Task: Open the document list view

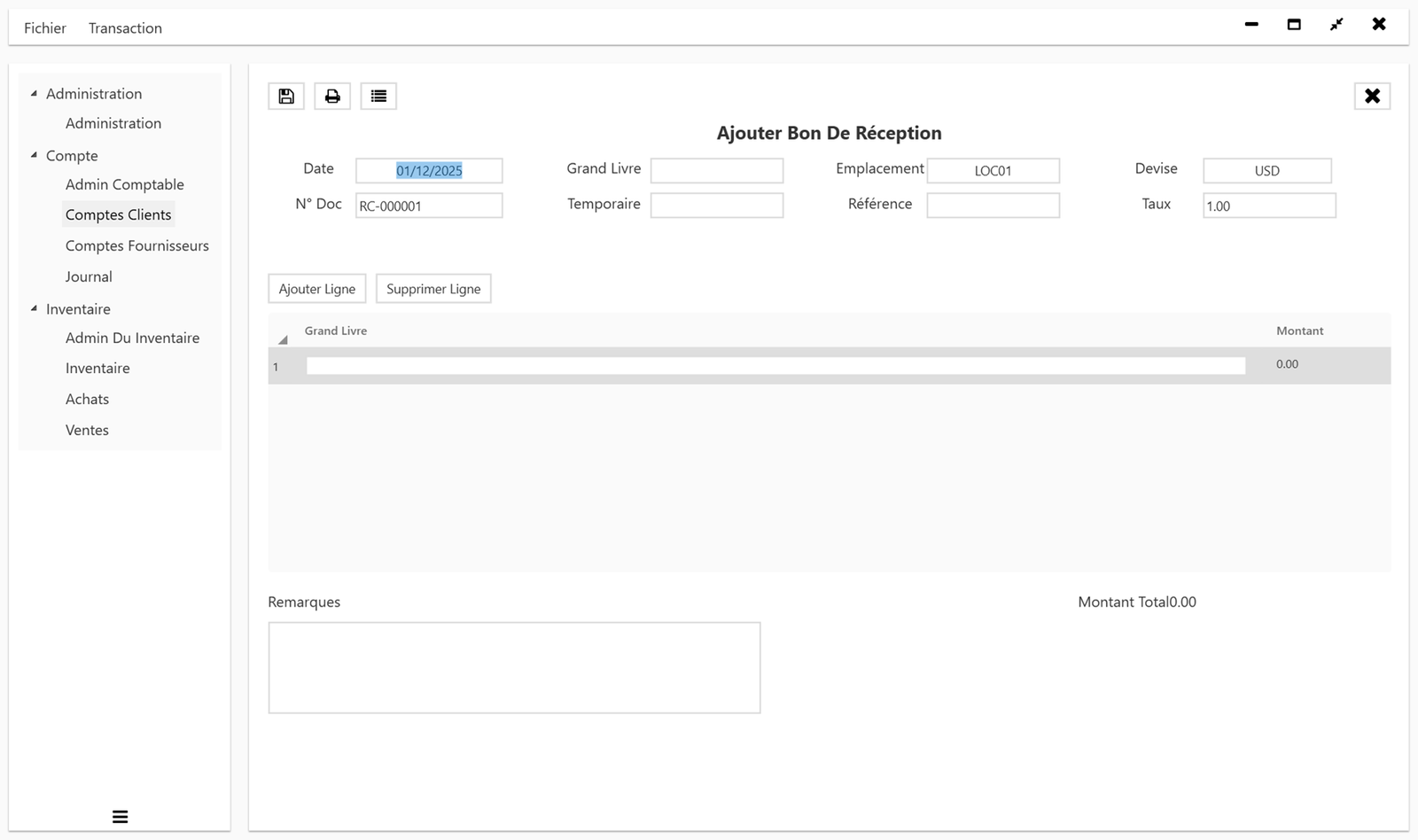Action: click(378, 96)
